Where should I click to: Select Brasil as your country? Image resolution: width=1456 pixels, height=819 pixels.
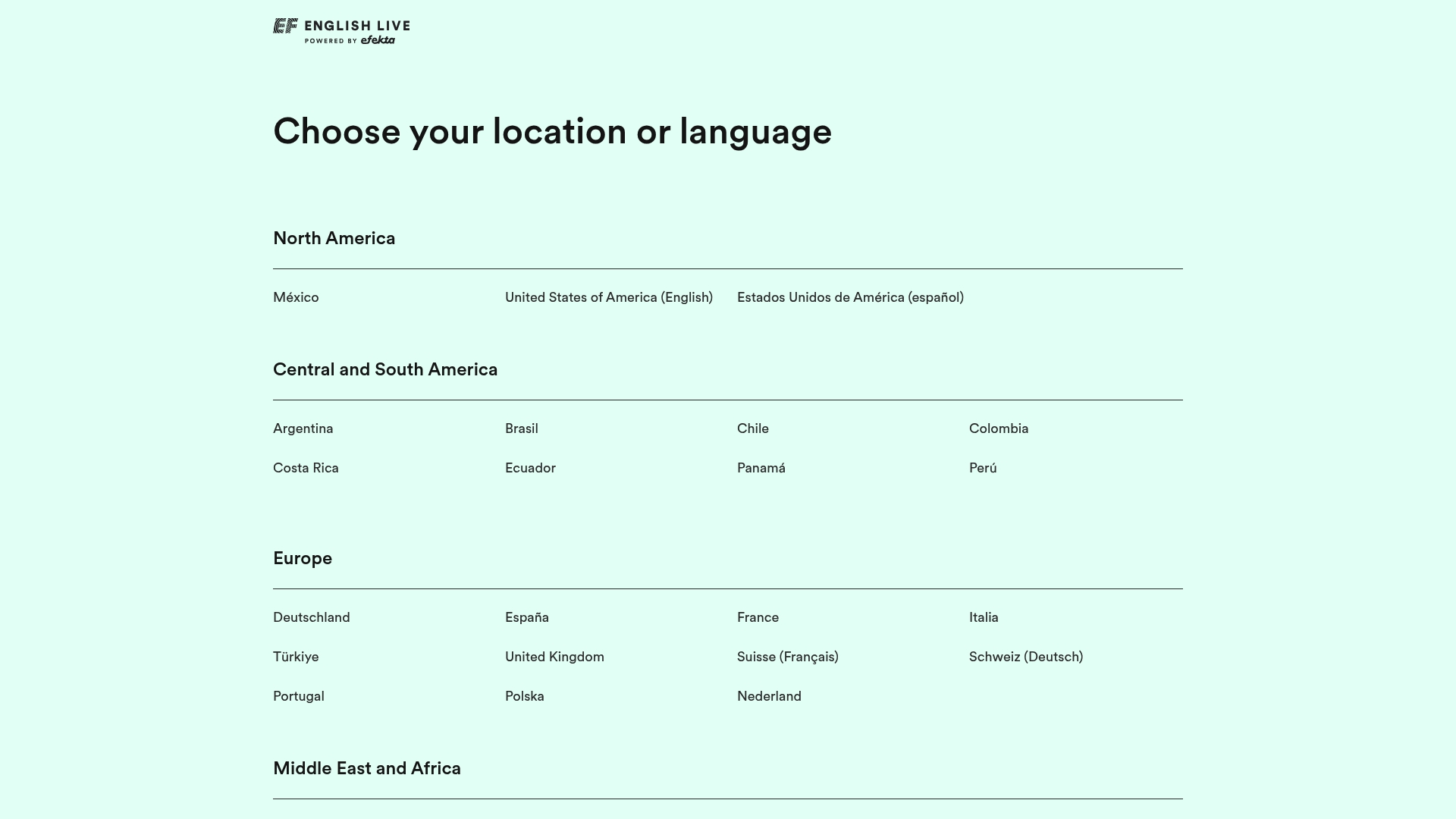tap(521, 428)
